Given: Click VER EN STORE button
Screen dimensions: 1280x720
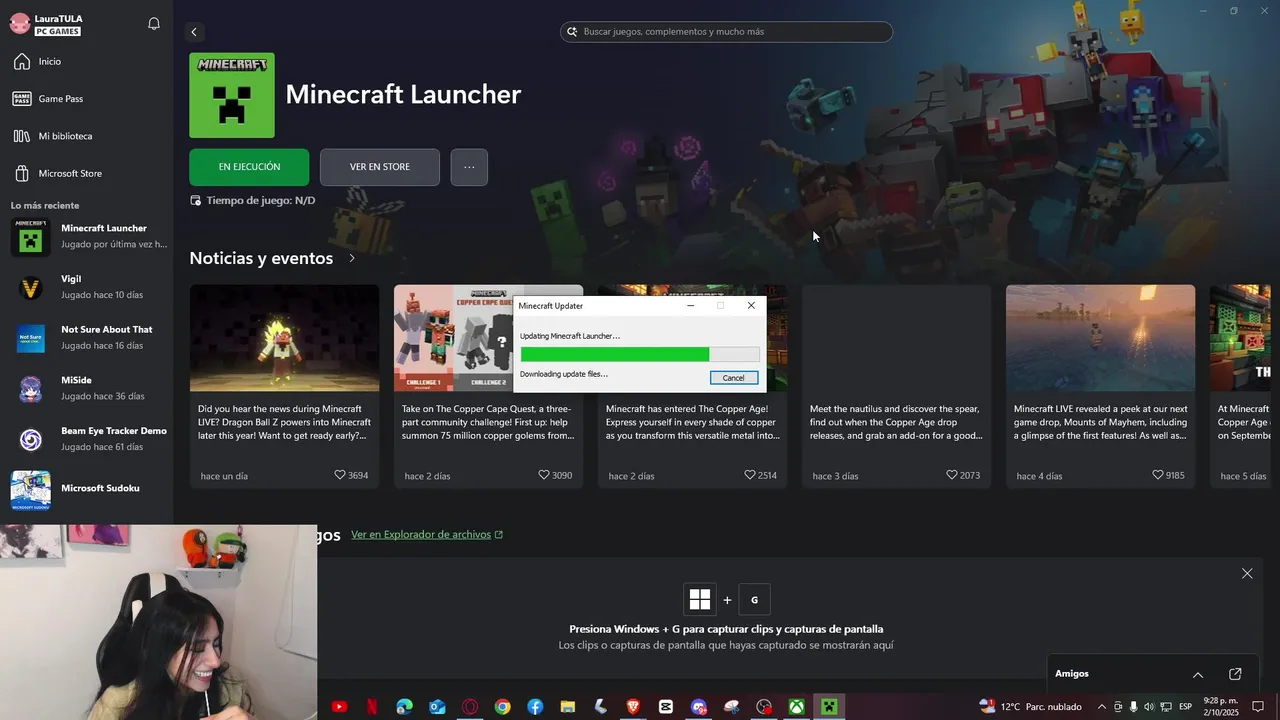Looking at the screenshot, I should (380, 167).
